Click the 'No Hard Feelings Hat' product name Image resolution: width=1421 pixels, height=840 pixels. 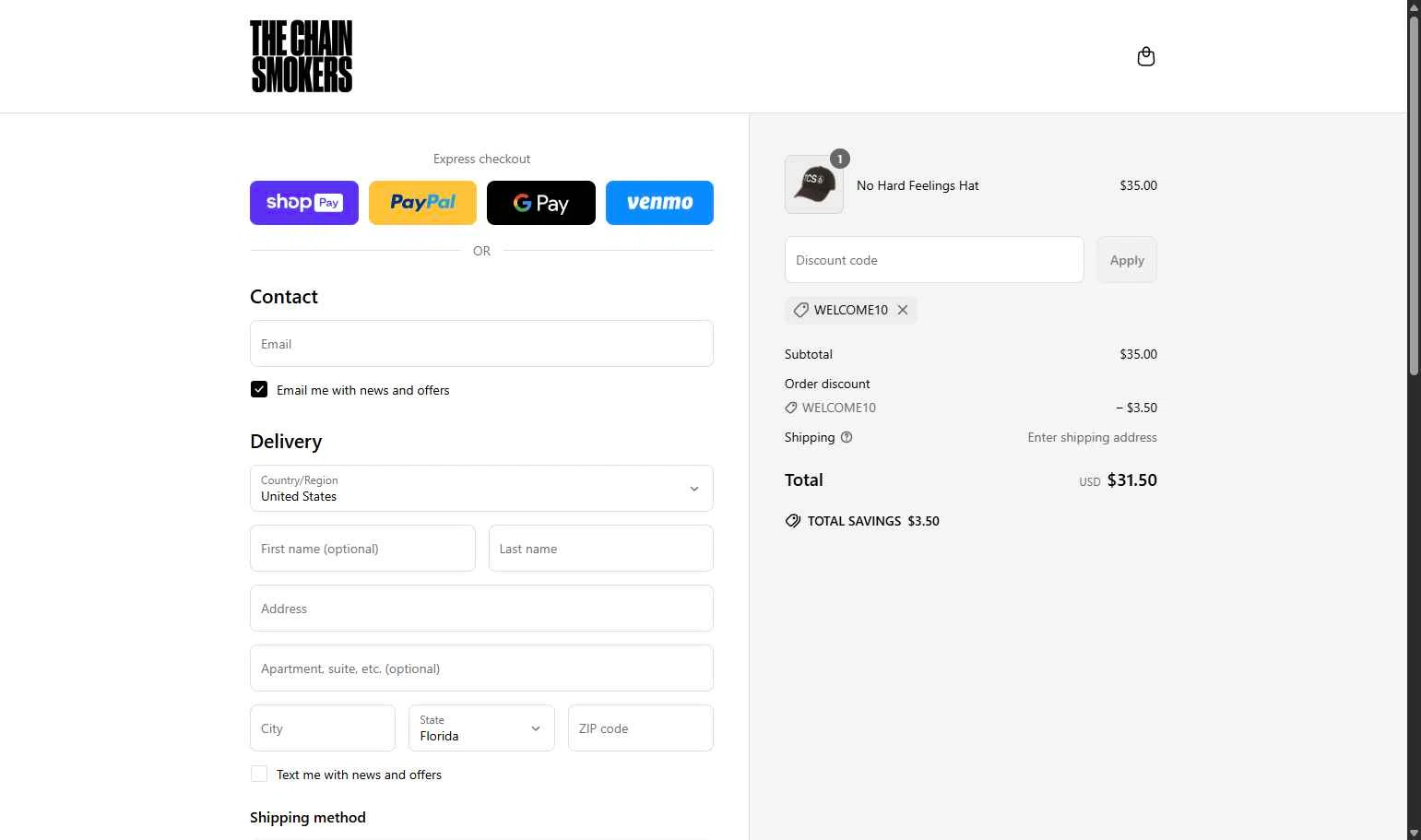coord(918,185)
